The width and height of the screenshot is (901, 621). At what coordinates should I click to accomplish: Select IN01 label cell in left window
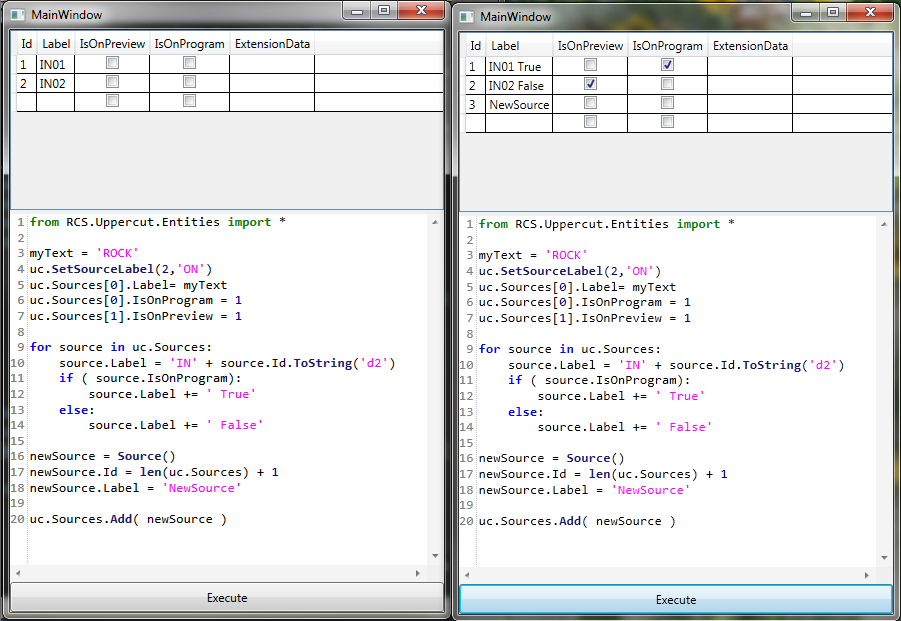click(x=55, y=64)
